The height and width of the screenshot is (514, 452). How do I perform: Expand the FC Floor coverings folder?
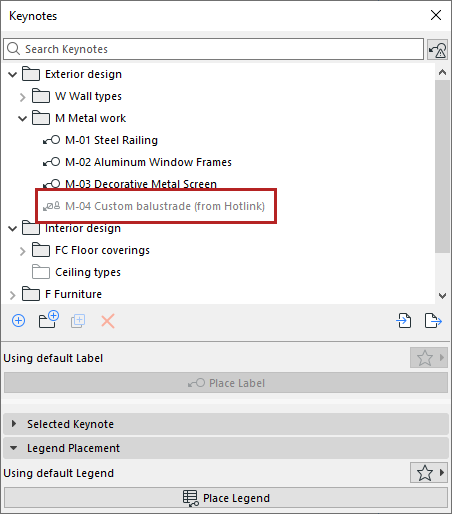(22, 251)
